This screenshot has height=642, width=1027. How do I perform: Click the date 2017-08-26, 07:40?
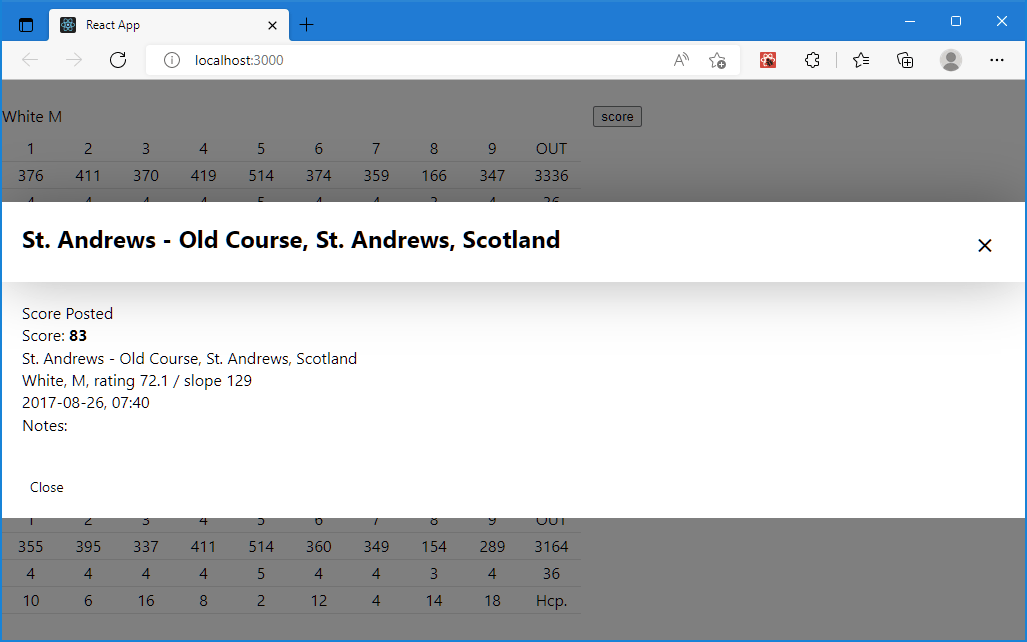pyautogui.click(x=86, y=403)
